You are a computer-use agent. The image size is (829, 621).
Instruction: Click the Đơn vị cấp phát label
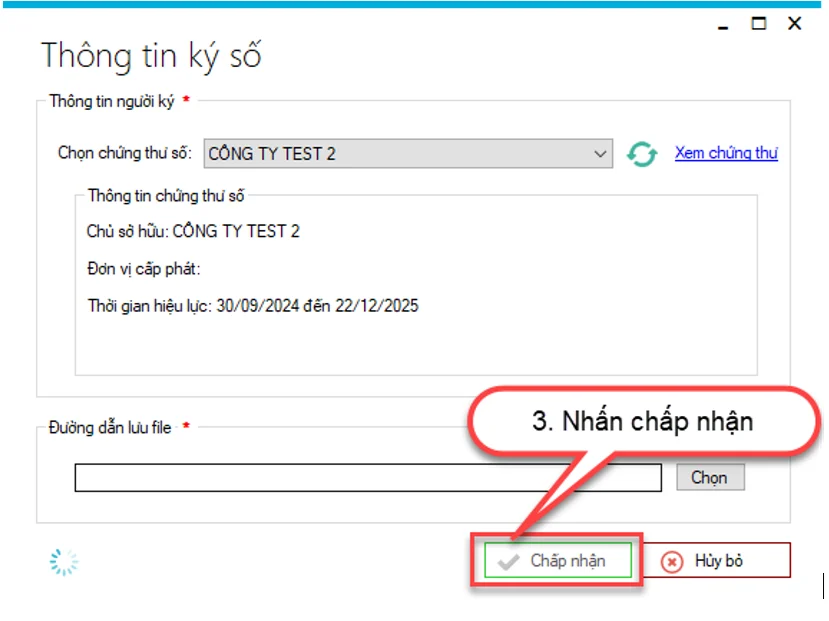[144, 269]
